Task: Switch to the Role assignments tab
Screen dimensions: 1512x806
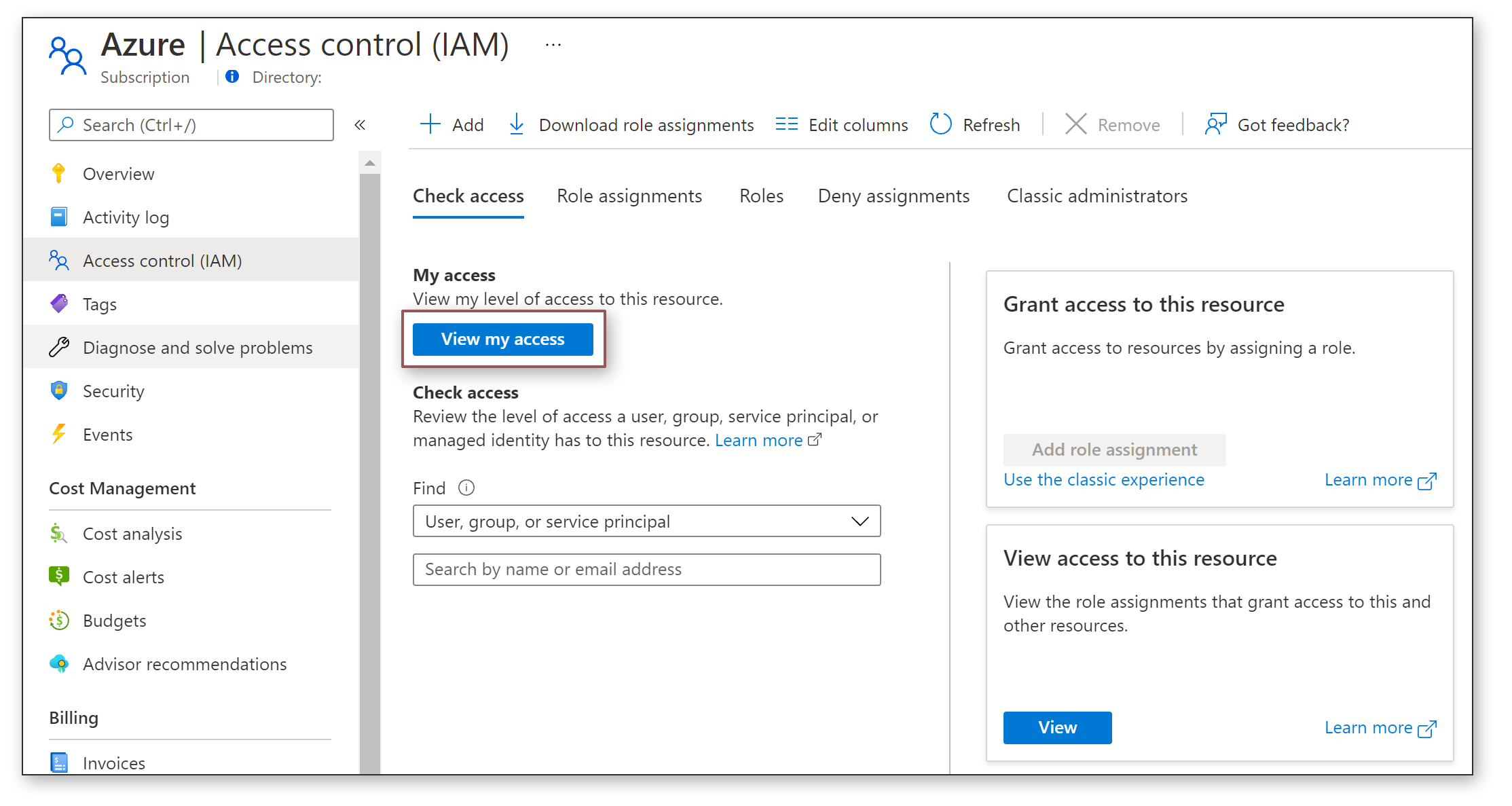Action: [x=629, y=196]
